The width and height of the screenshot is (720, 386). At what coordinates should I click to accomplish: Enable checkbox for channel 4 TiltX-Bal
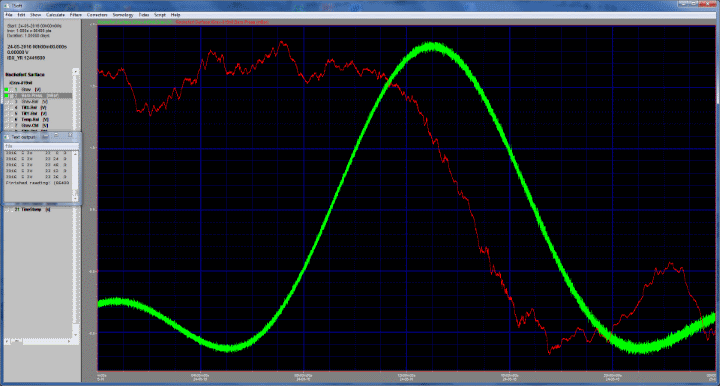(x=6, y=107)
